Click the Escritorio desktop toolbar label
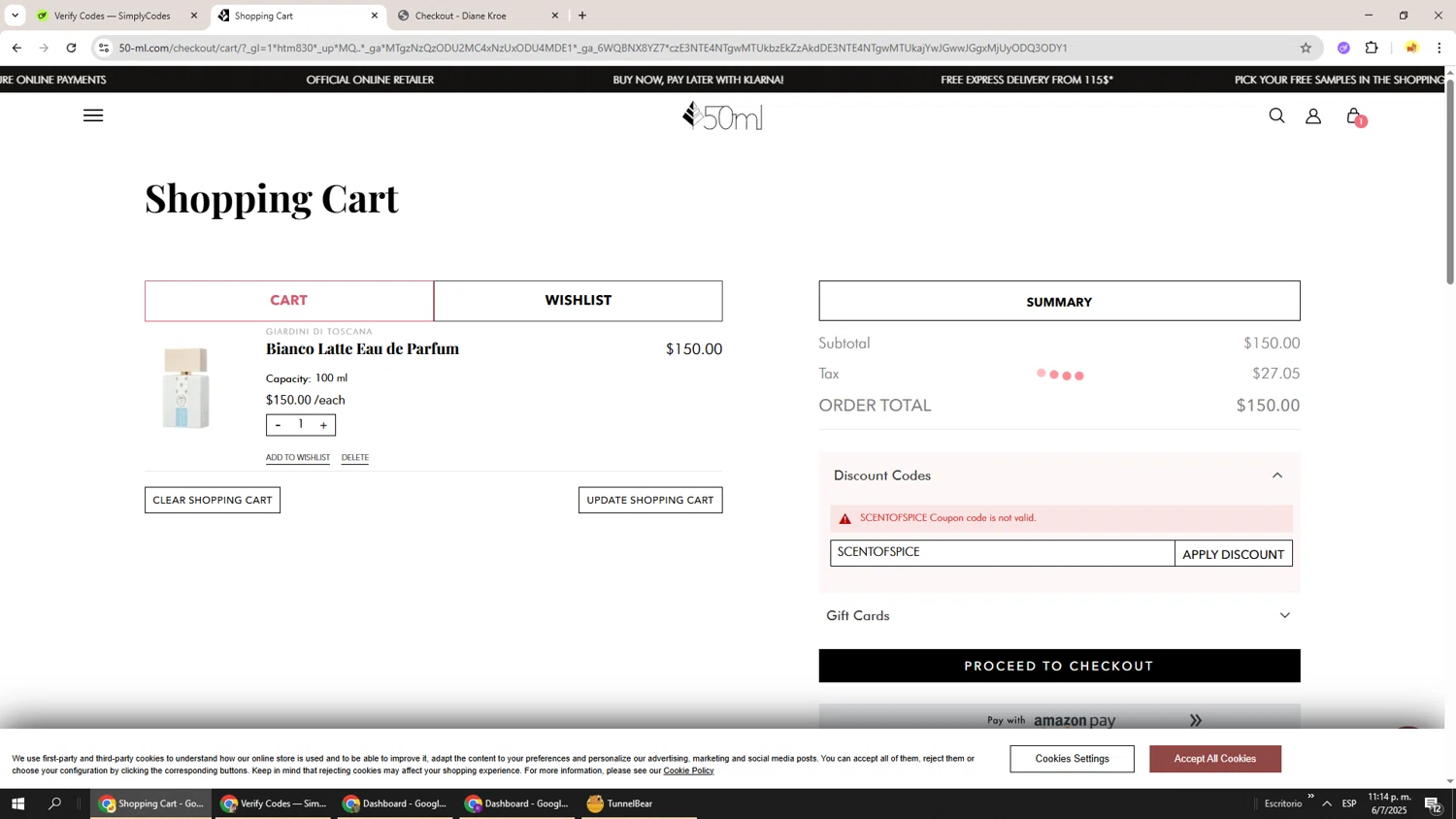Viewport: 1456px width, 819px height. pos(1283,803)
